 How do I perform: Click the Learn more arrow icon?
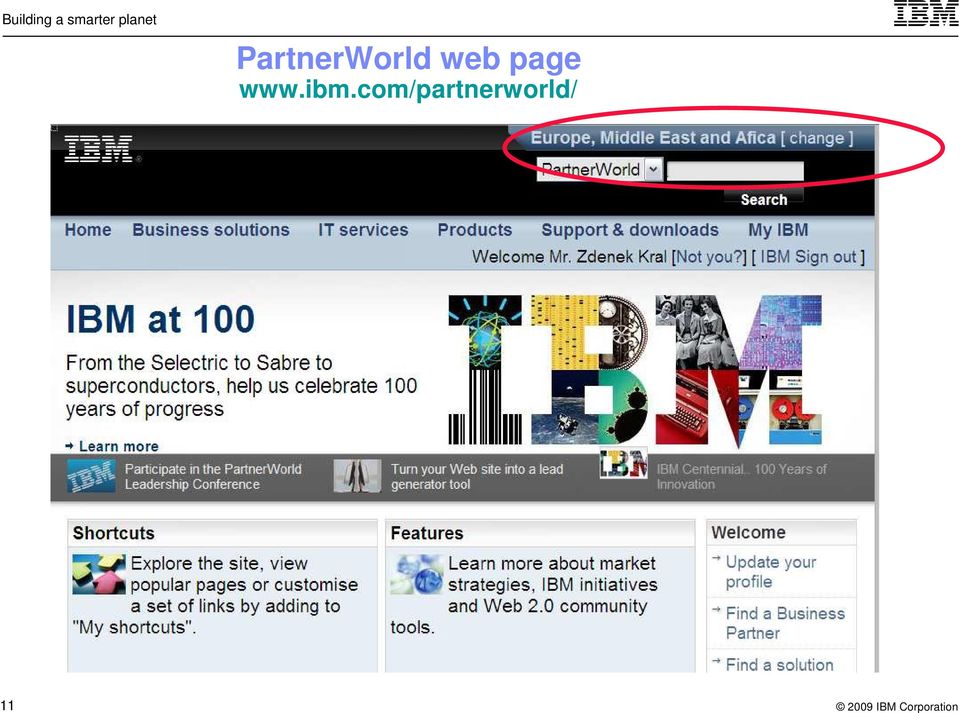(x=70, y=446)
